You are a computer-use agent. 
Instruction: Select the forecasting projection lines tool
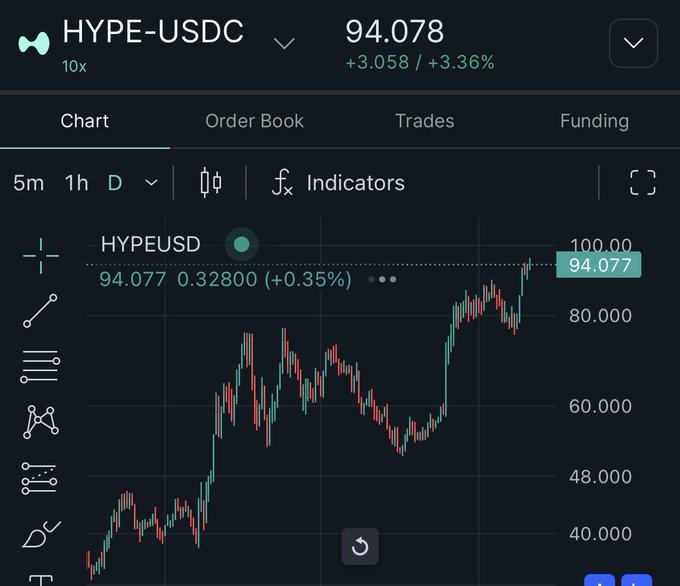tap(39, 478)
